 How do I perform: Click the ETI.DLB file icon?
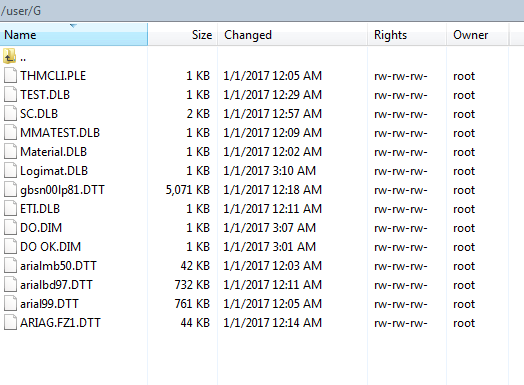[x=10, y=208]
